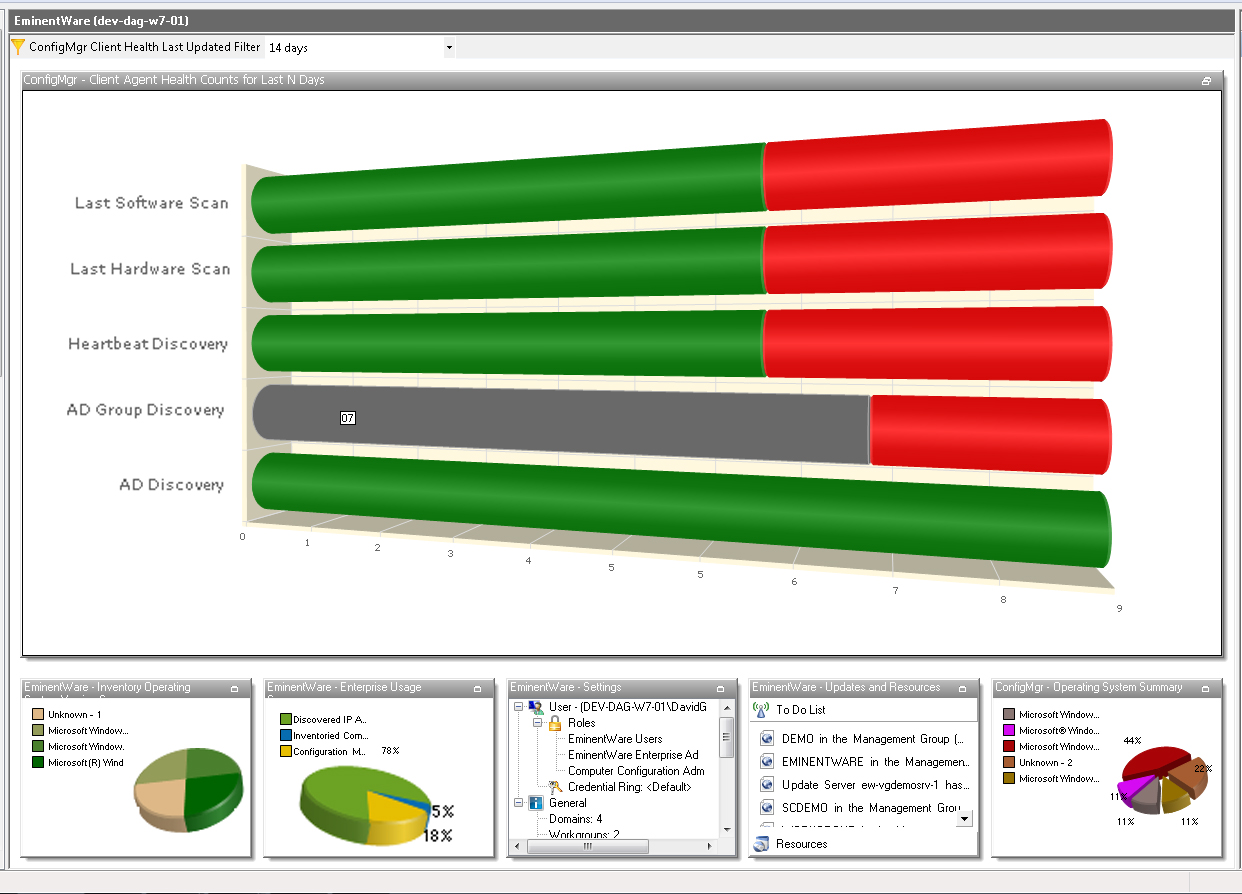This screenshot has width=1242, height=894.
Task: Click the icon beside 'EMINENTWARE in the Managemen..'
Action: tap(767, 762)
